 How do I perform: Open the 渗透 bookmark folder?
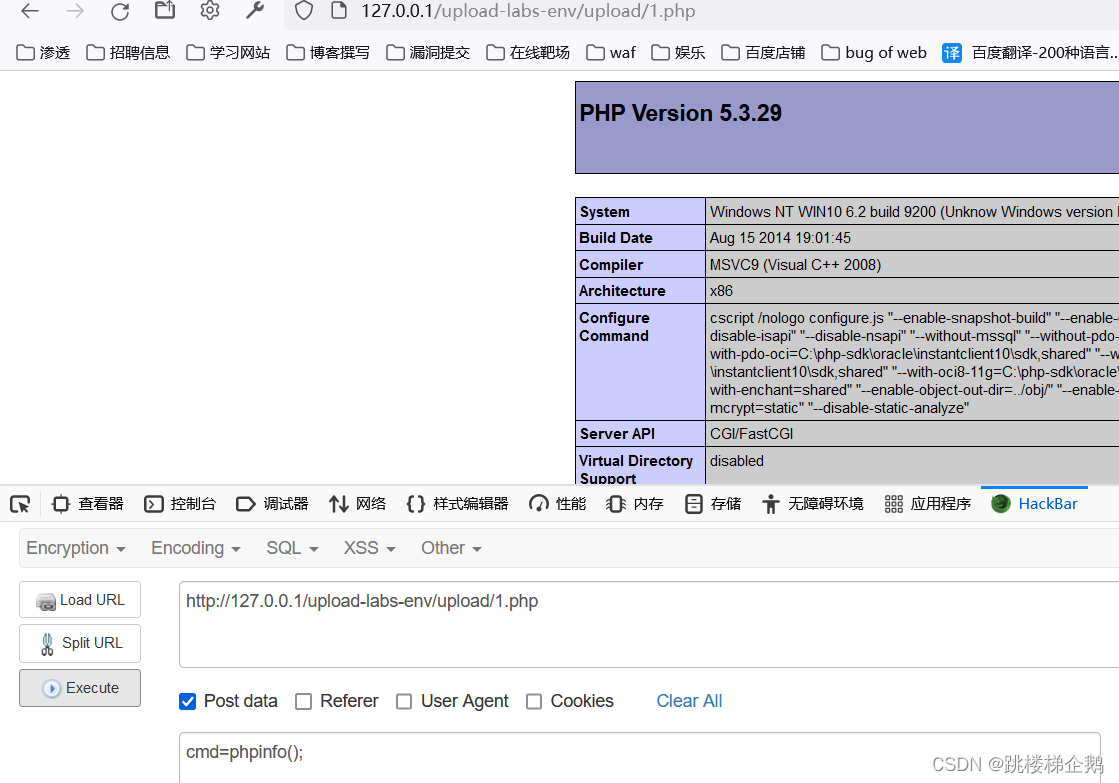(43, 53)
